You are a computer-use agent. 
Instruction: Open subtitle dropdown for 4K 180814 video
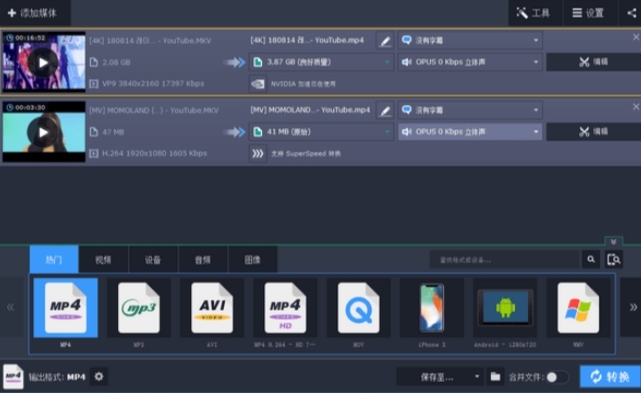(x=470, y=40)
